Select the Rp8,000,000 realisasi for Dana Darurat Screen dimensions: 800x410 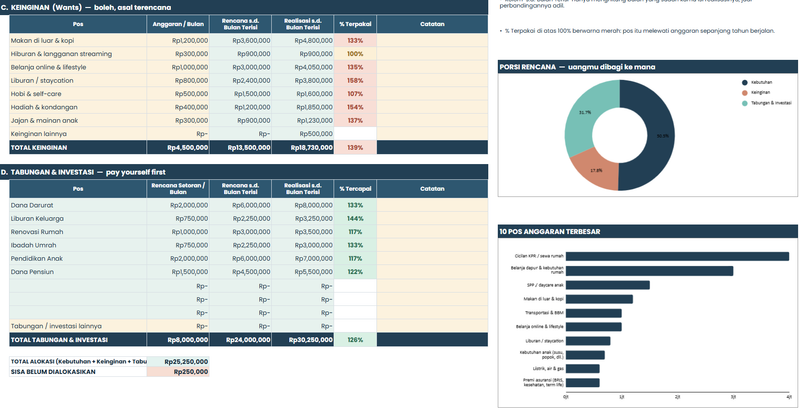point(303,205)
